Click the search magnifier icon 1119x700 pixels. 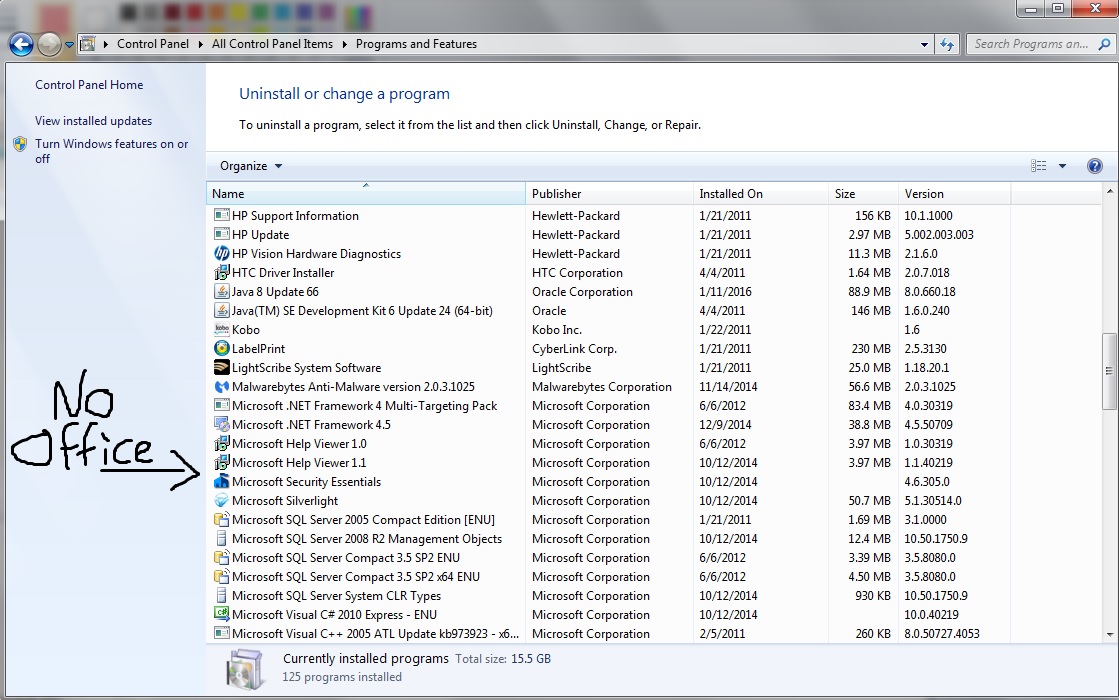[x=1104, y=44]
